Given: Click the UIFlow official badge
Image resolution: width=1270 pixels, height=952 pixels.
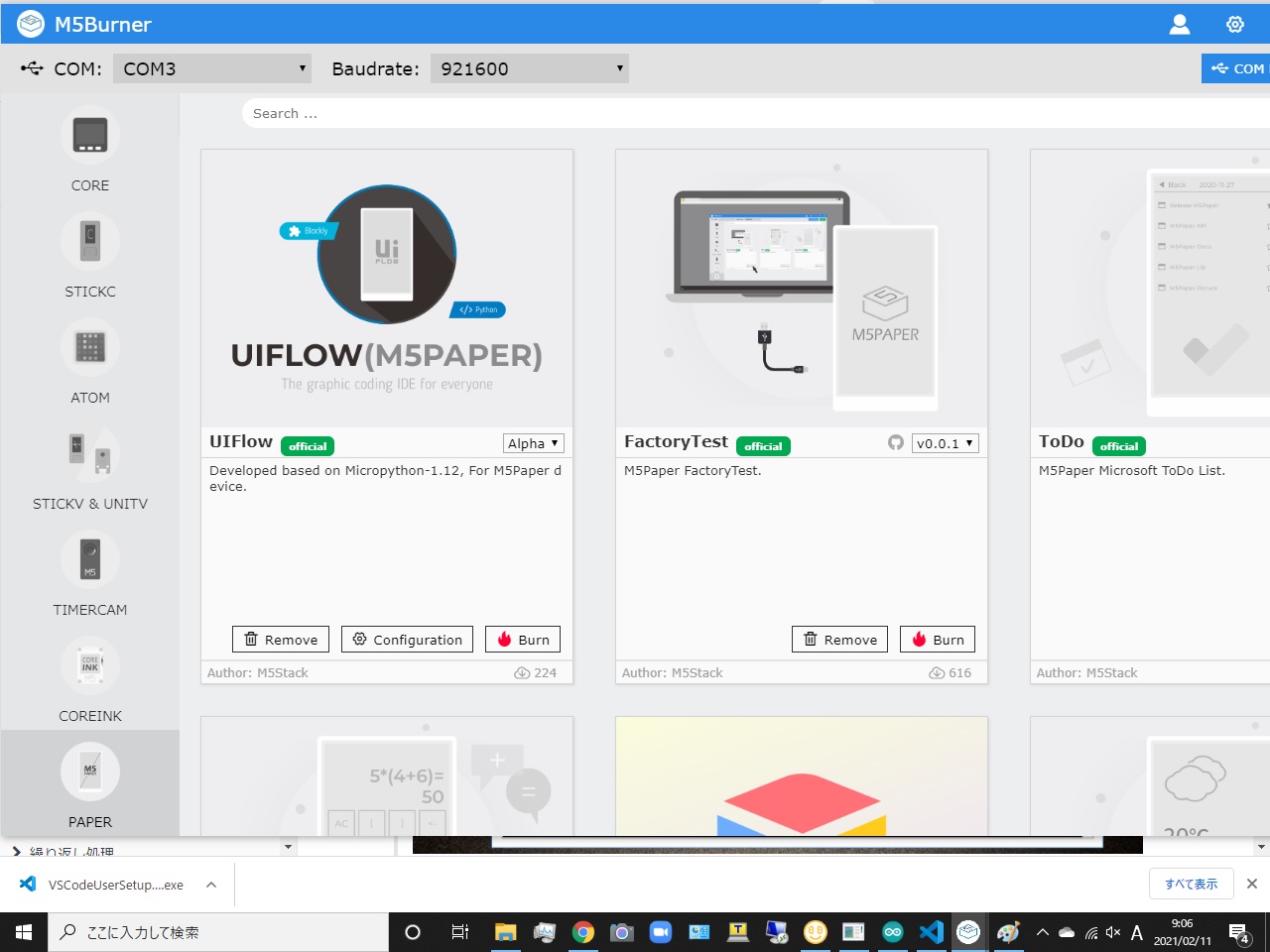Looking at the screenshot, I should [x=308, y=446].
